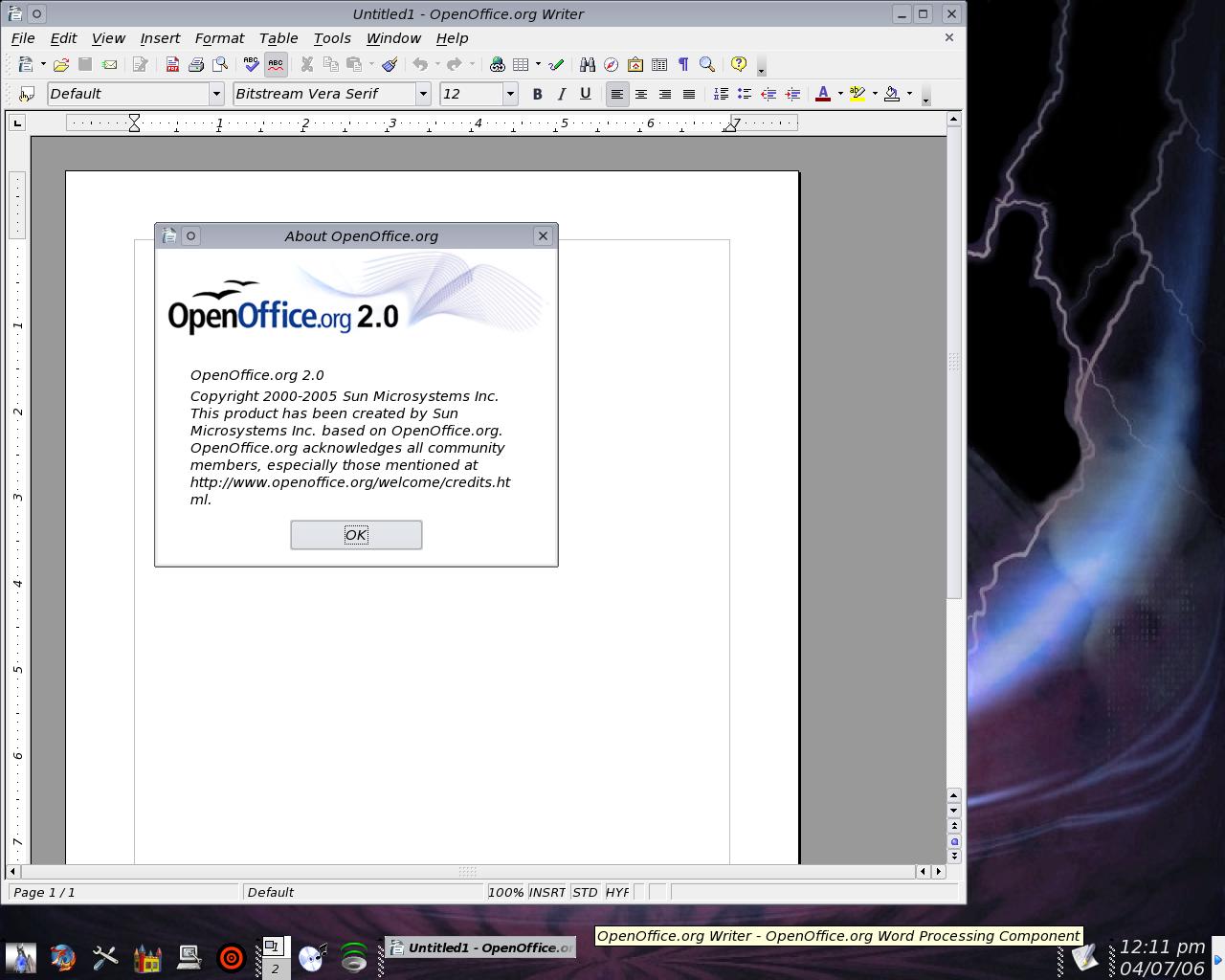Screen dimensions: 1225x980
Task: Toggle Italic formatting
Action: pos(561,94)
